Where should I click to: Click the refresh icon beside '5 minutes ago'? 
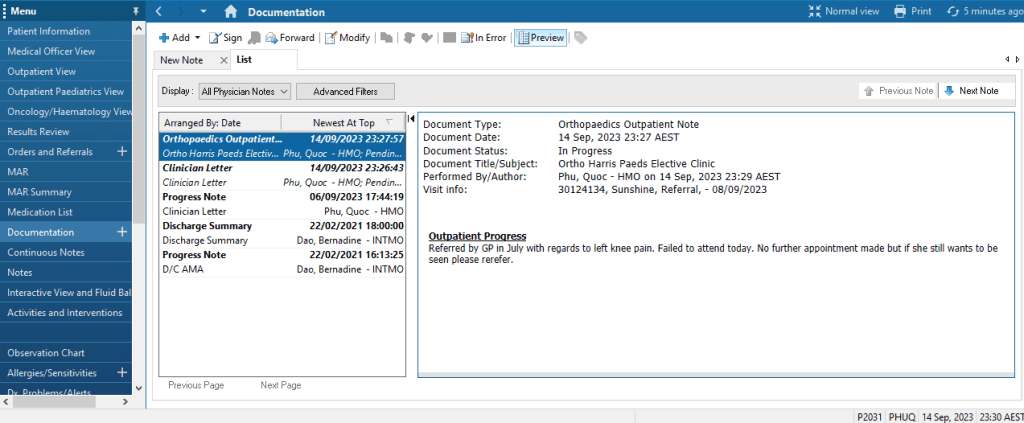[x=952, y=11]
